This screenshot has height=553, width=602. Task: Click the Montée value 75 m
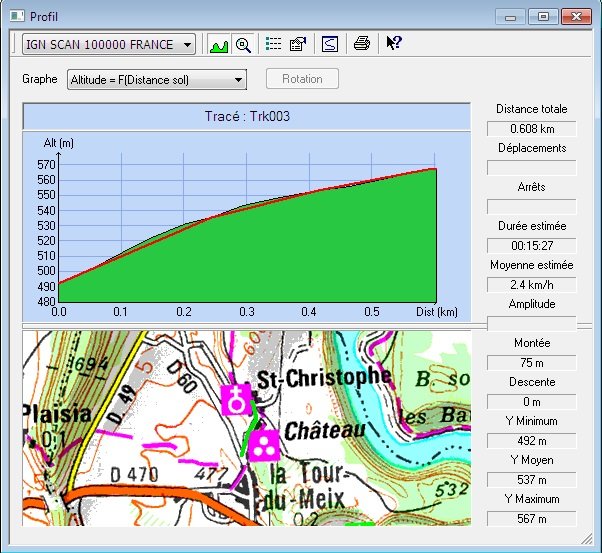click(x=532, y=363)
